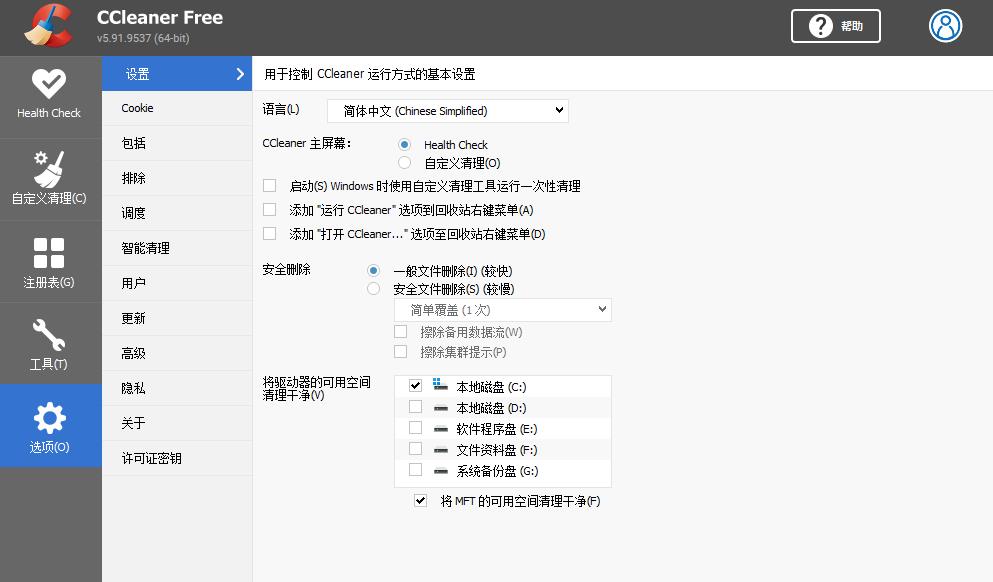993x582 pixels.
Task: Check the 本地磁盘 (D:) drive checkbox
Action: (416, 406)
